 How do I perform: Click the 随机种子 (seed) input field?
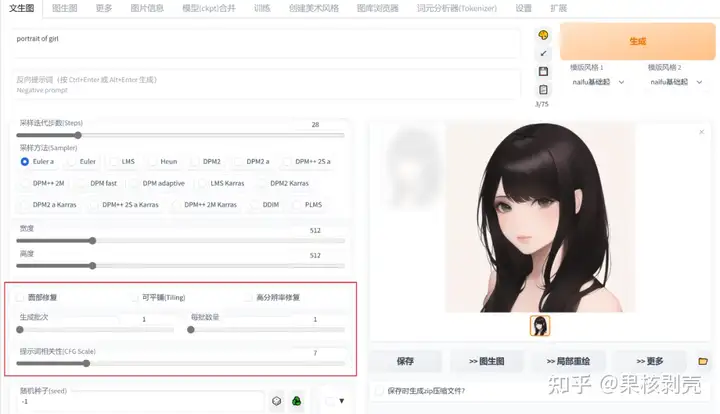coord(140,401)
